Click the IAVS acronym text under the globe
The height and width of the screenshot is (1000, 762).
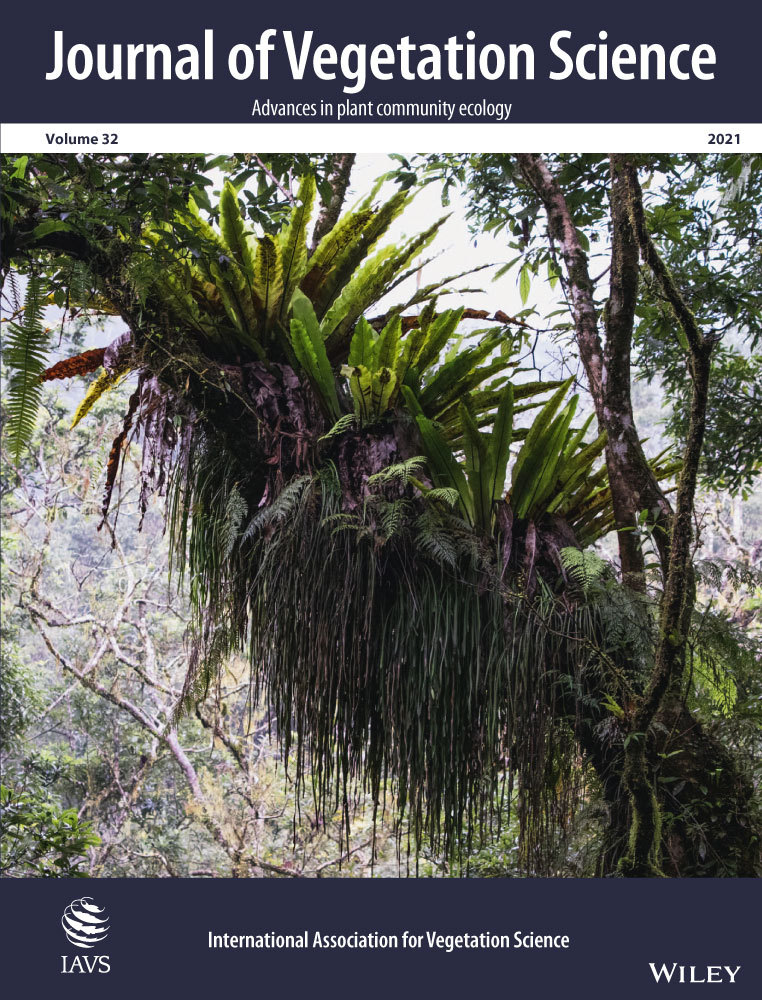(85, 966)
